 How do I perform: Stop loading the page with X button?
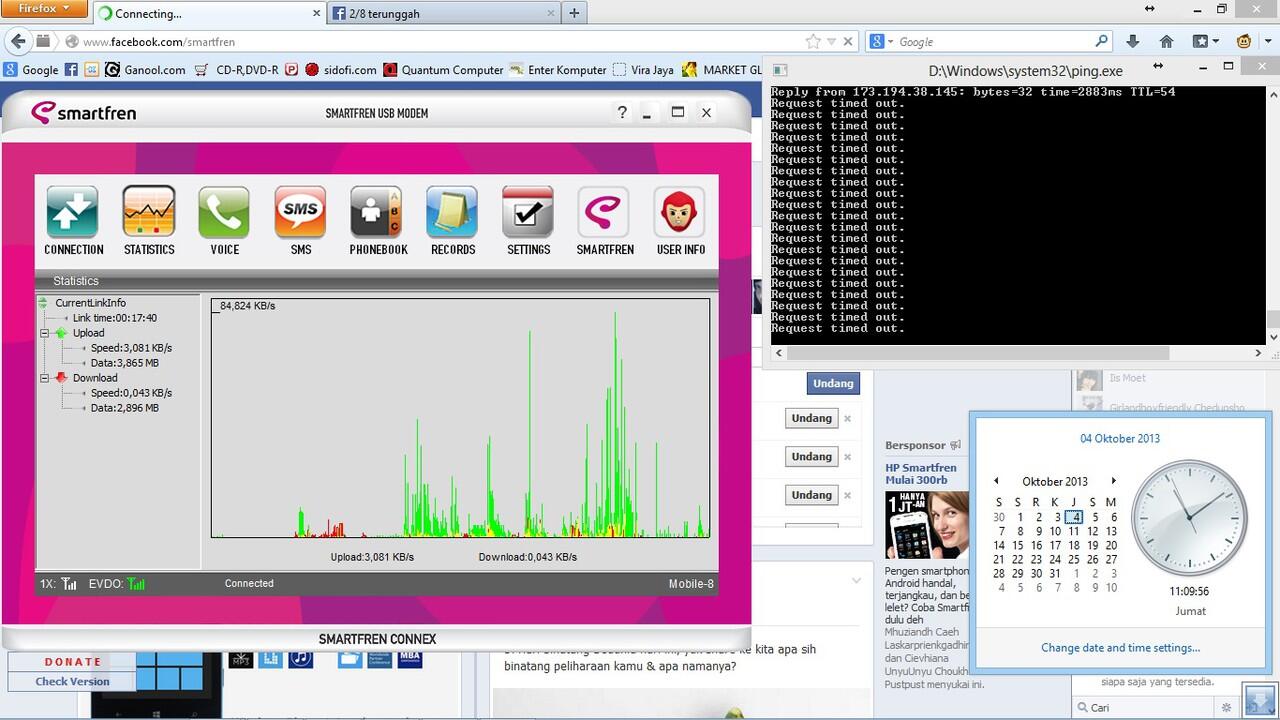[x=848, y=42]
